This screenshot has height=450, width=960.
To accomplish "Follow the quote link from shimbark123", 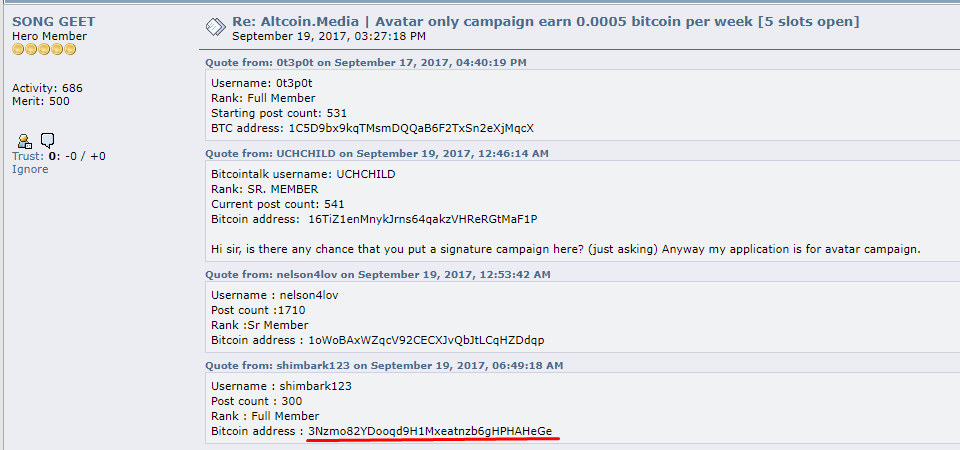I will pyautogui.click(x=384, y=366).
